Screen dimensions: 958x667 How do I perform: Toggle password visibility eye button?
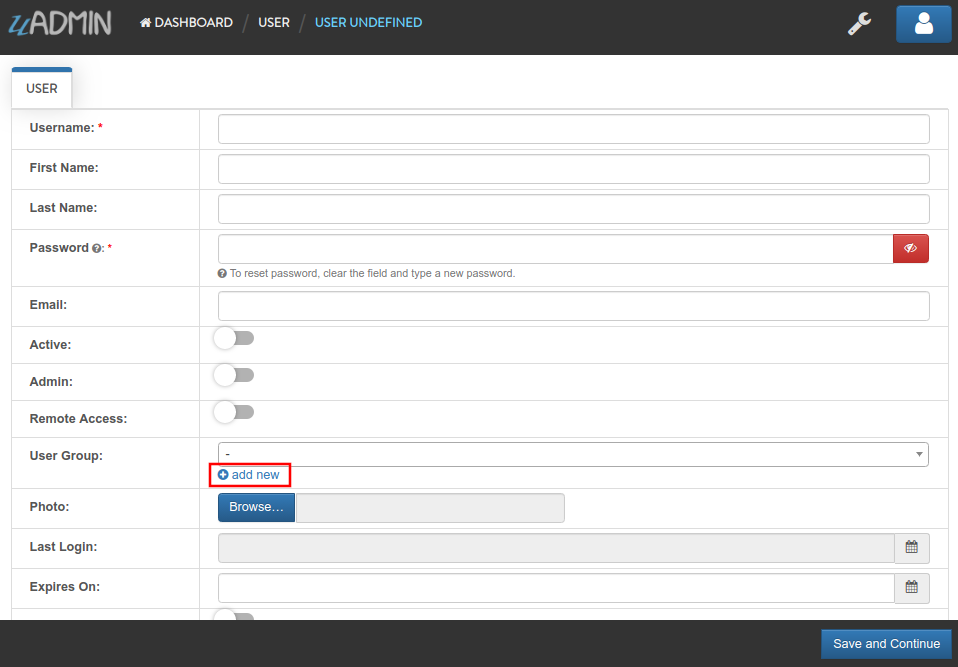[x=910, y=249]
